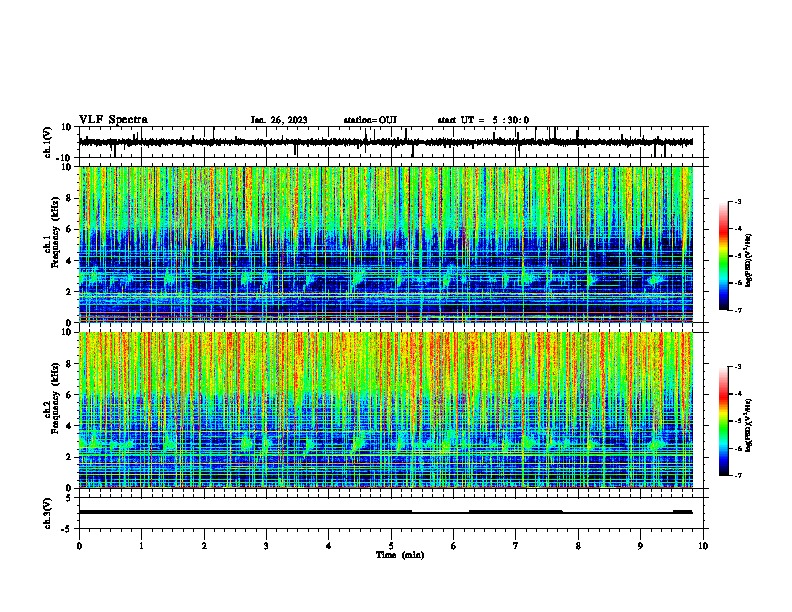Select the ch.1 color bar log(PSD) unit label
Screen dimensions: 792x612
(749, 261)
